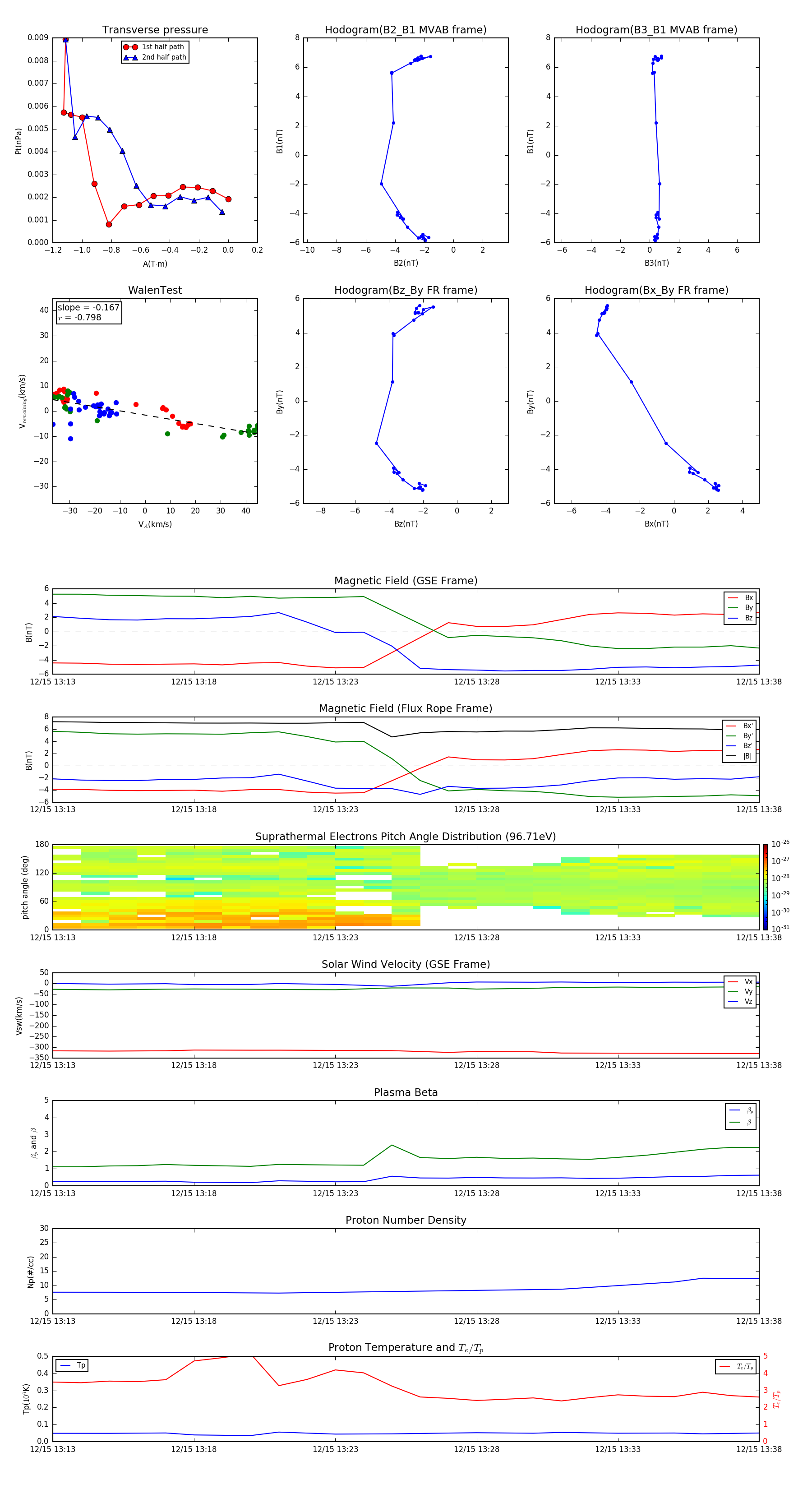
Task: Click the pitch angle spectrogram colorbar
Action: tap(765, 887)
